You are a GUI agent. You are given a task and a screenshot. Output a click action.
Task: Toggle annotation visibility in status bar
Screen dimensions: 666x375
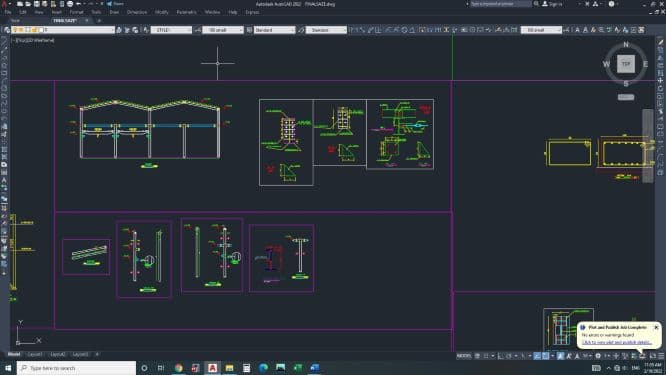pyautogui.click(x=560, y=356)
